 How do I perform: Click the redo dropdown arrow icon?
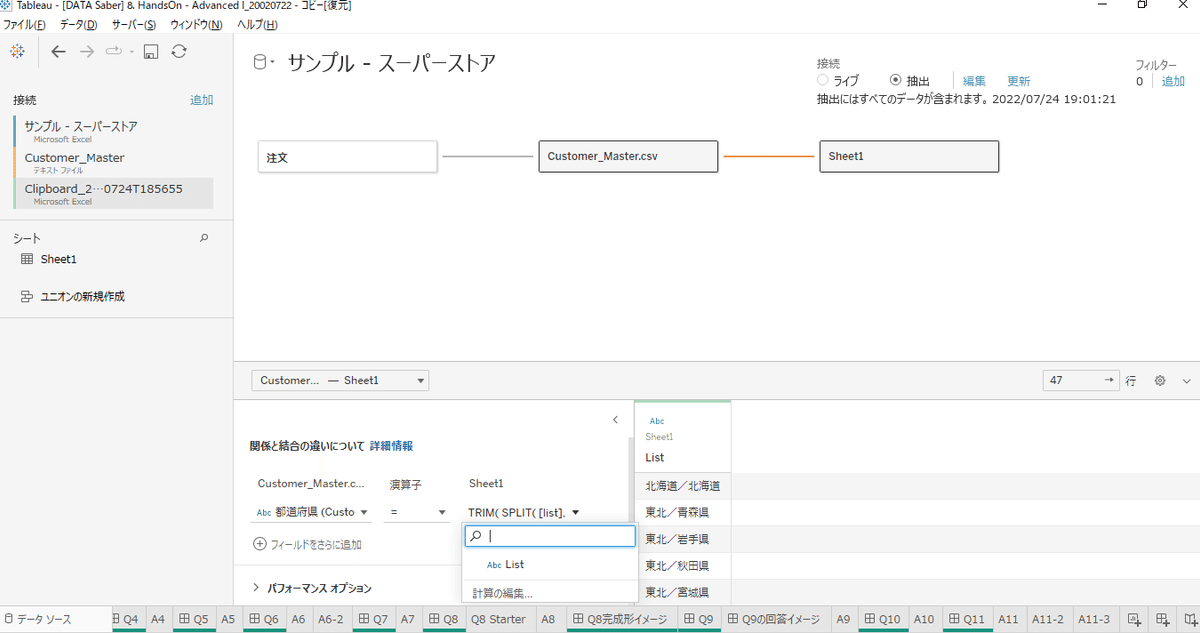tap(131, 52)
